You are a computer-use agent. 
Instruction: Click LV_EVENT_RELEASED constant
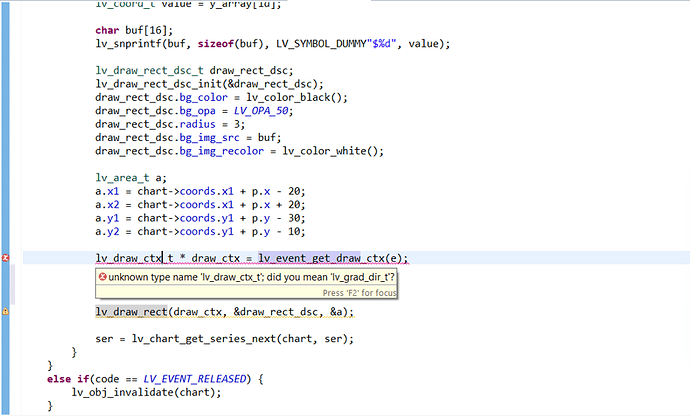[195, 379]
